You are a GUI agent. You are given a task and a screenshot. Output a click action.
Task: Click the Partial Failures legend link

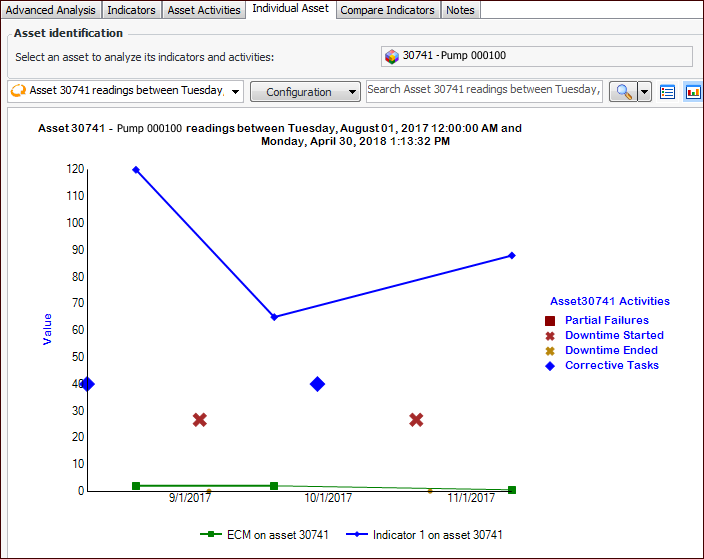(x=607, y=320)
